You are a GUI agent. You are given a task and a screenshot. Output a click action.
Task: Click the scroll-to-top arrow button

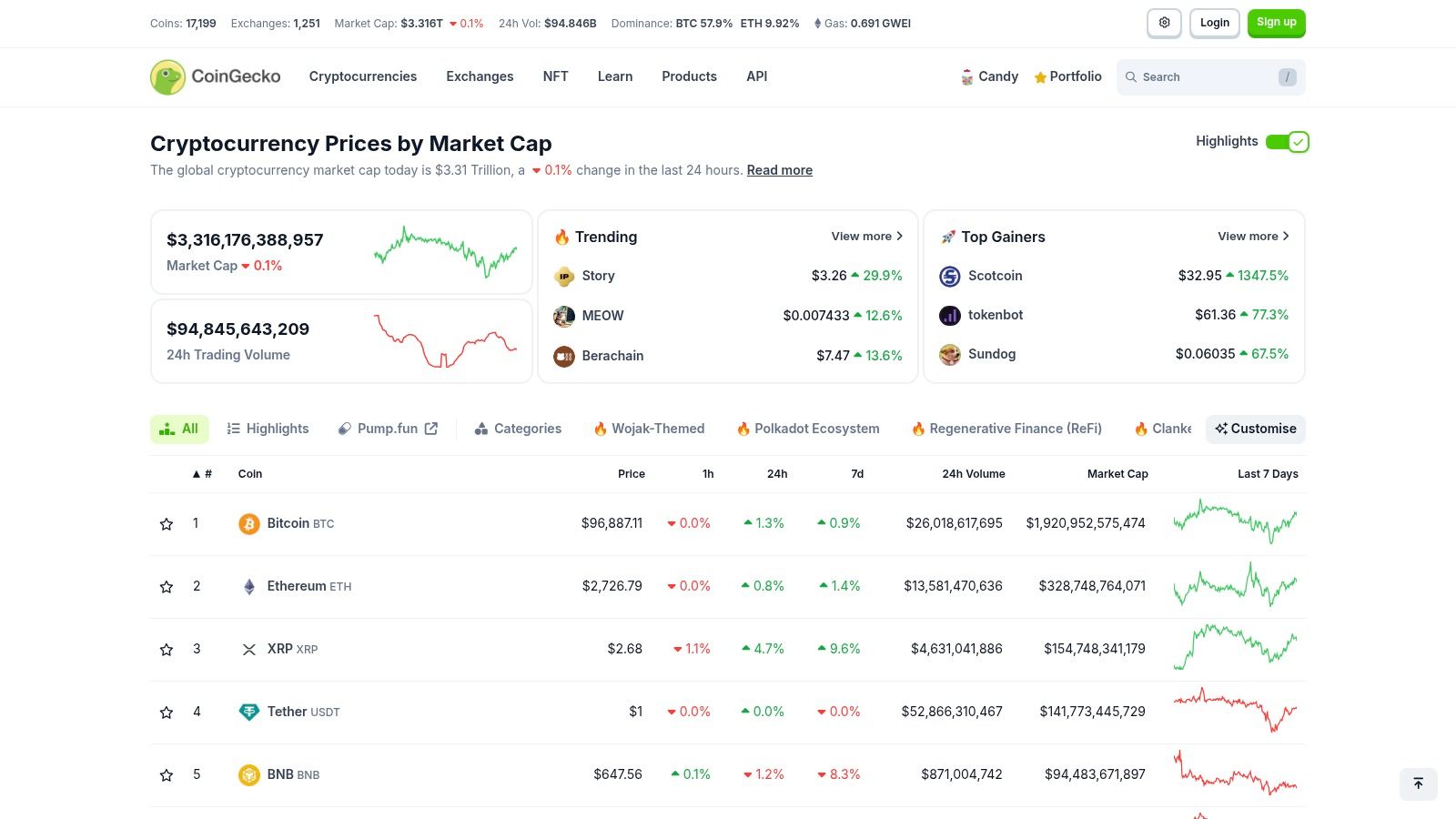coord(1418,784)
